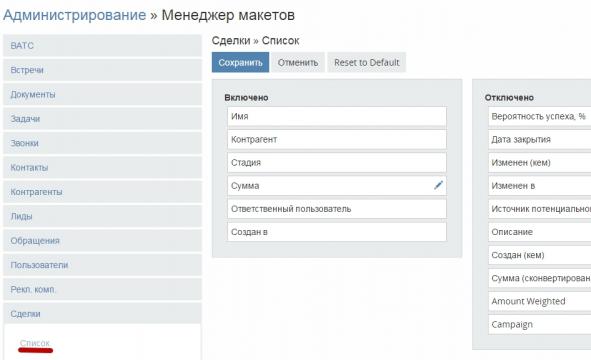Open ВАТС in the sidebar
The height and width of the screenshot is (360, 591).
103,46
